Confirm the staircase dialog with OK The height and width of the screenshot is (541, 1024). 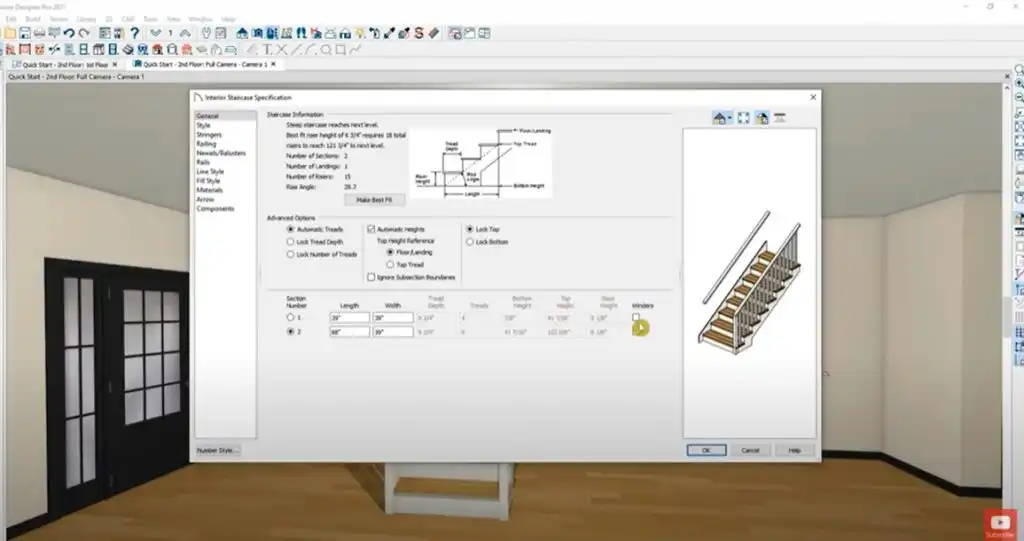[x=706, y=450]
